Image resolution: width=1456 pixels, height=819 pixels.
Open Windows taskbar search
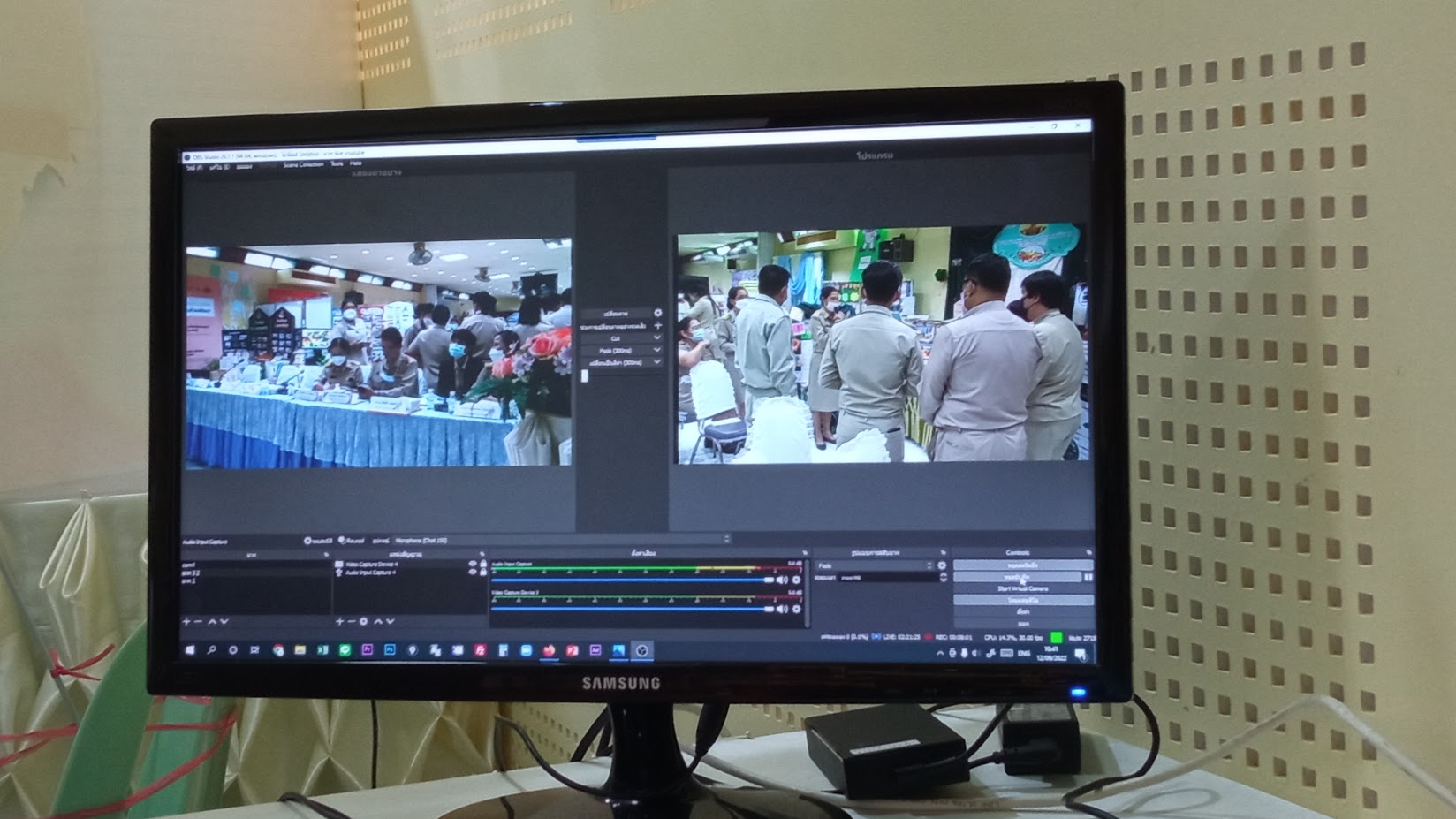(x=211, y=650)
